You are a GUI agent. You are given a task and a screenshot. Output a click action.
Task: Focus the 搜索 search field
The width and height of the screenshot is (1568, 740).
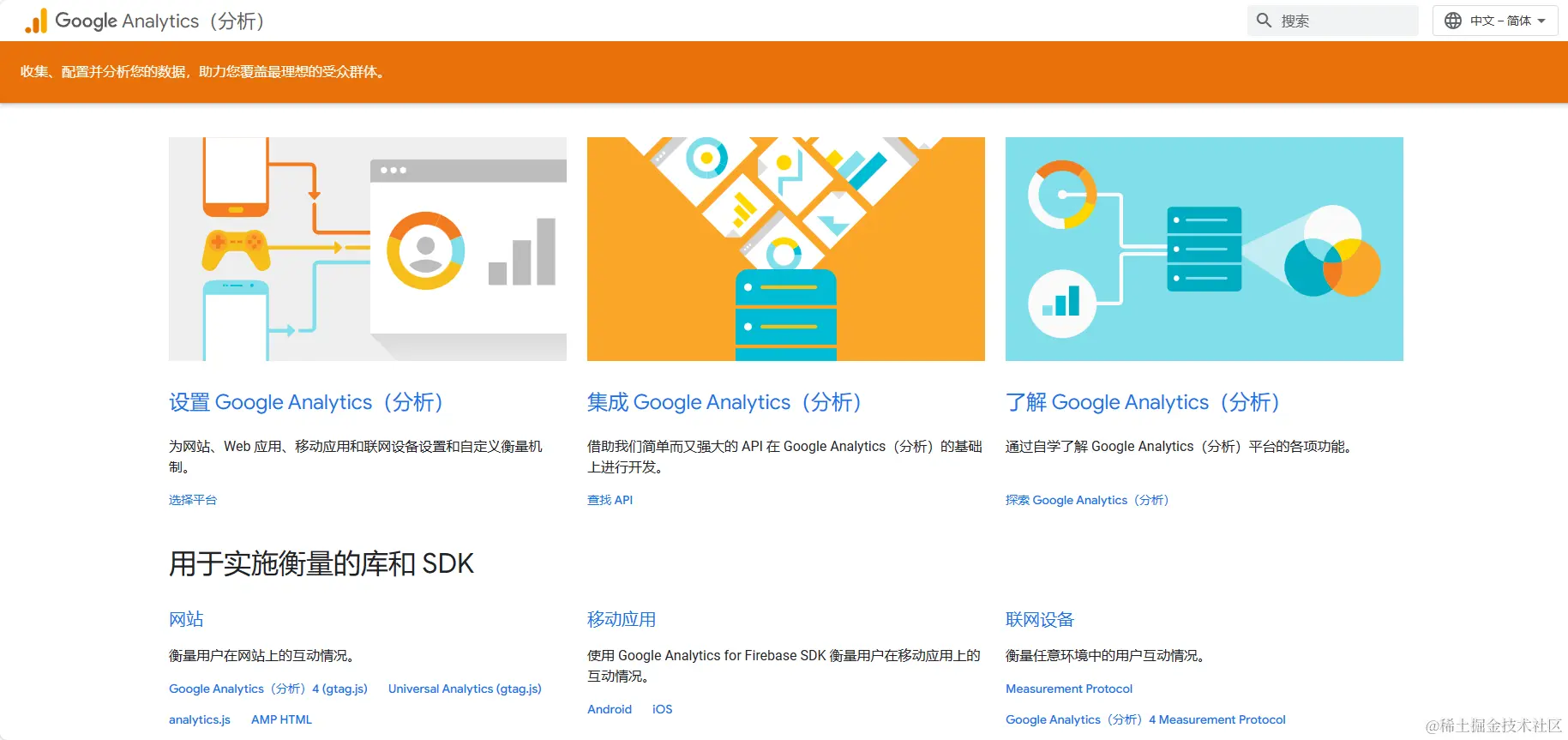(1333, 21)
